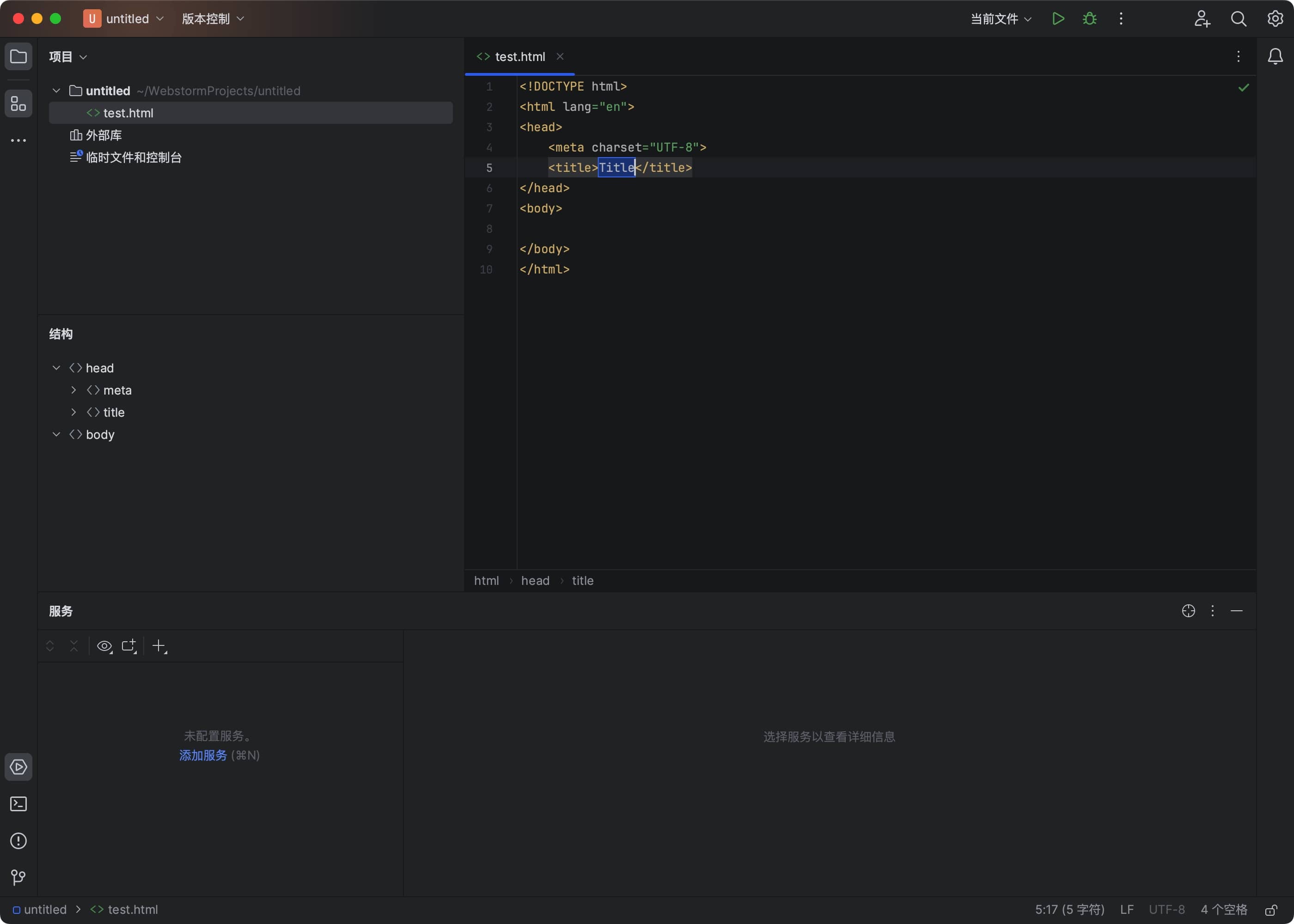Click untitled in status bar breadcrumb

(40, 910)
